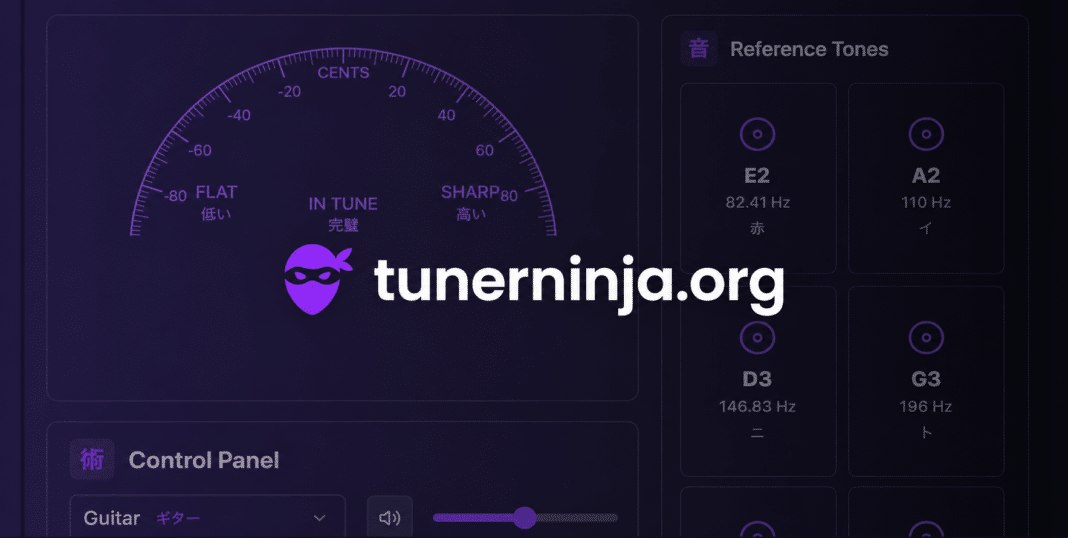1068x538 pixels.
Task: Click the Reference Tones heading
Action: [x=809, y=49]
